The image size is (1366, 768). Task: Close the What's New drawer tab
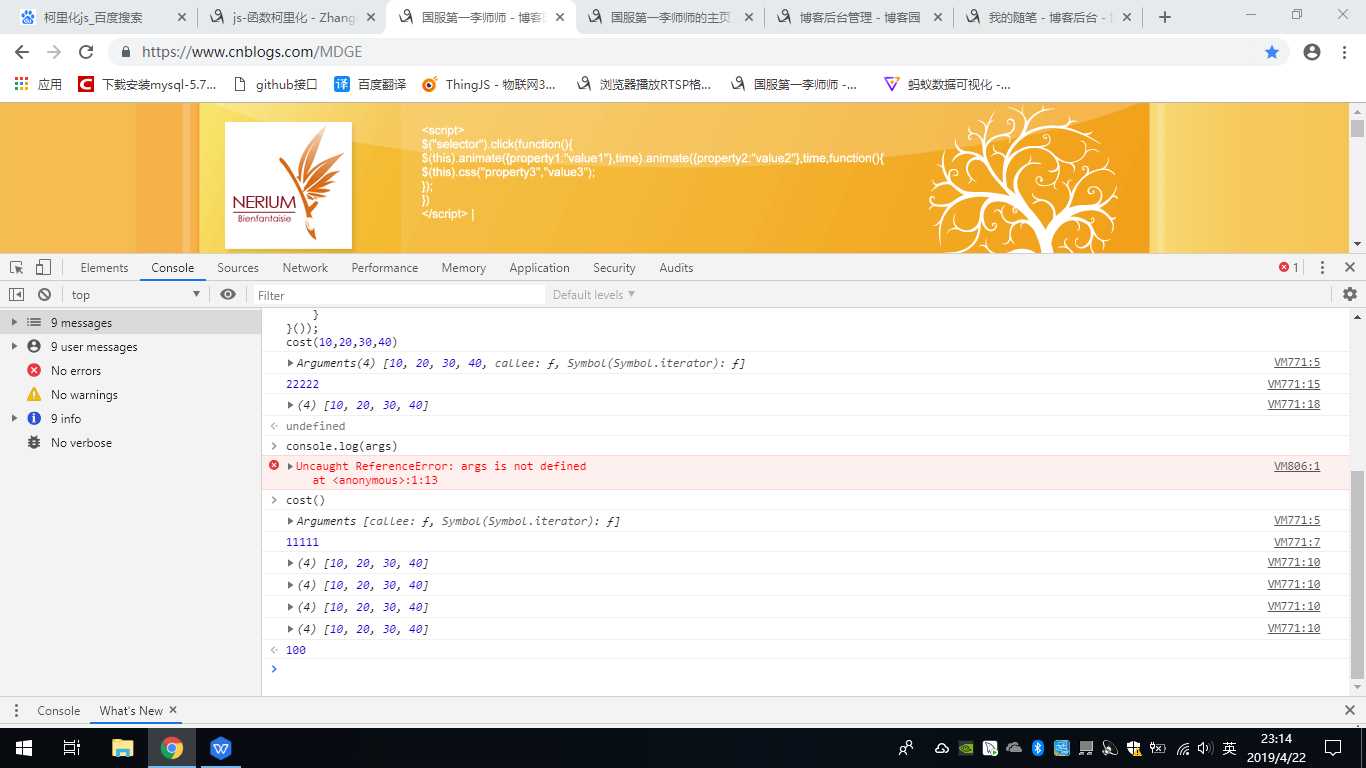173,710
